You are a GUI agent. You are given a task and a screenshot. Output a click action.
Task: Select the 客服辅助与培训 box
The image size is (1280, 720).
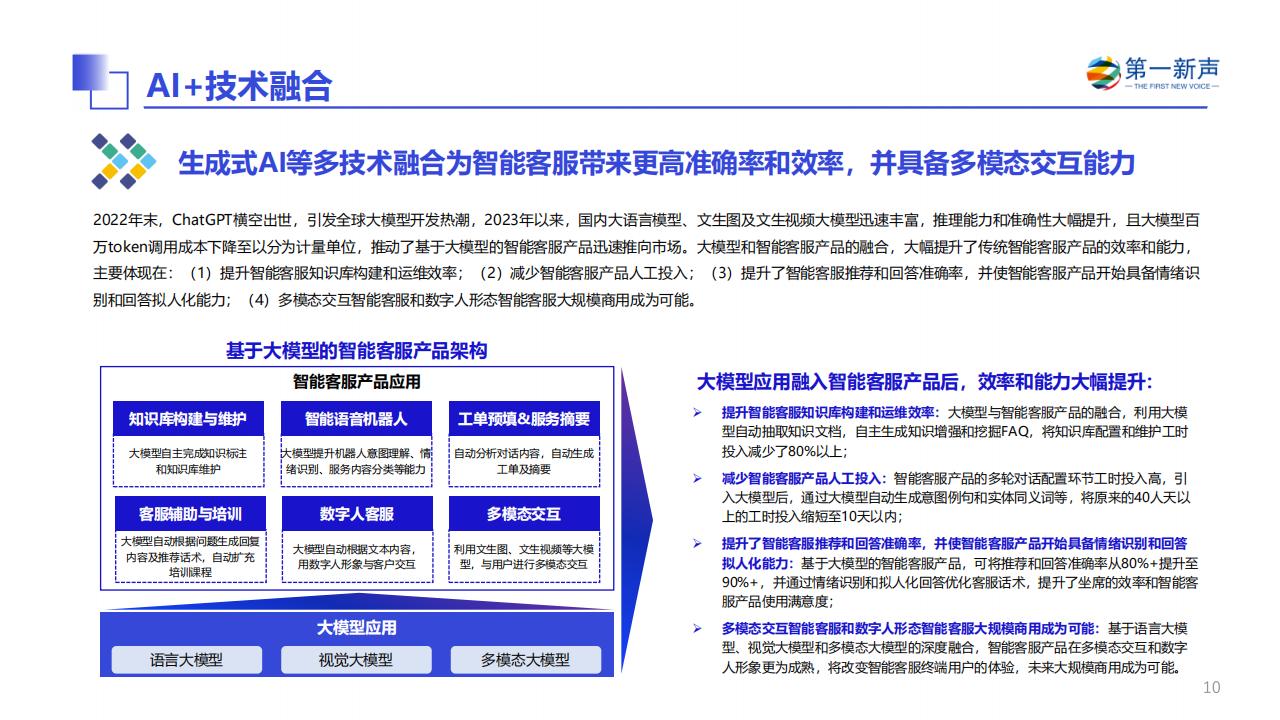[x=189, y=514]
